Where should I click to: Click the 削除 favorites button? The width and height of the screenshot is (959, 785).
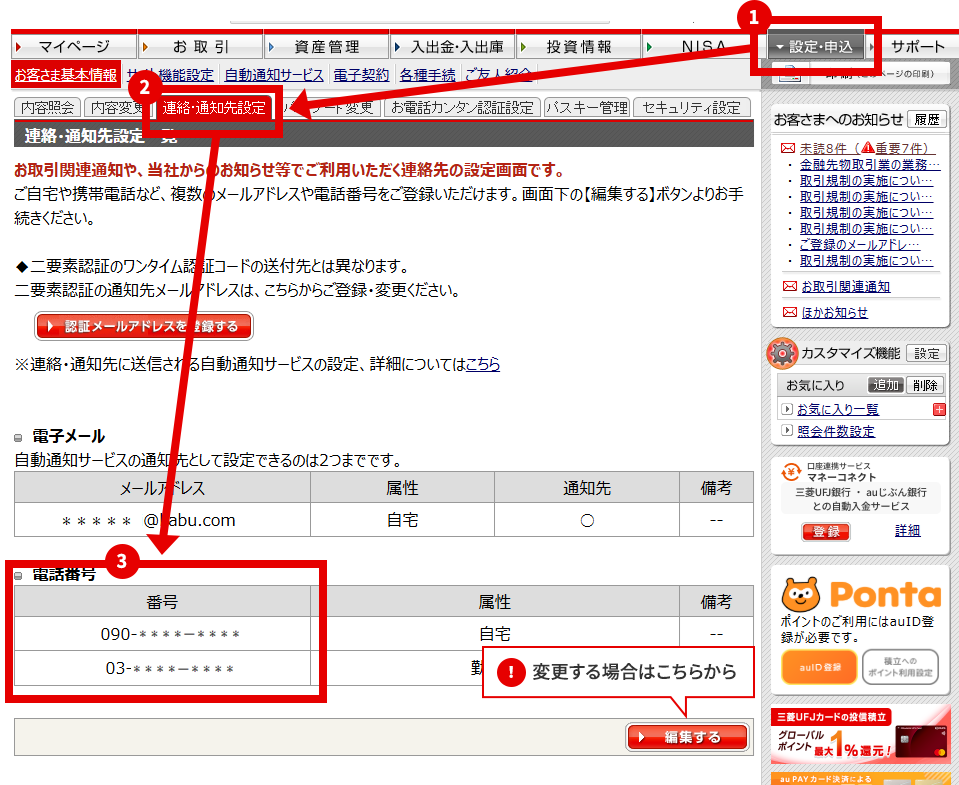(925, 385)
